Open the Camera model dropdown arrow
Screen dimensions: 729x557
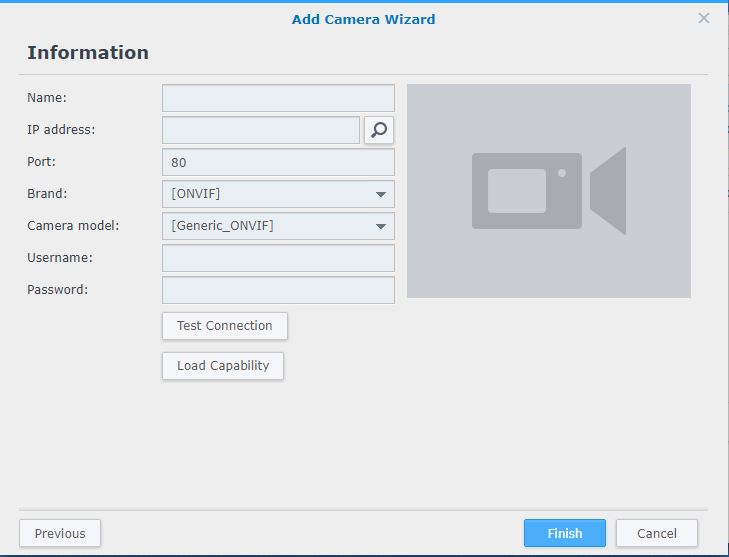(381, 226)
